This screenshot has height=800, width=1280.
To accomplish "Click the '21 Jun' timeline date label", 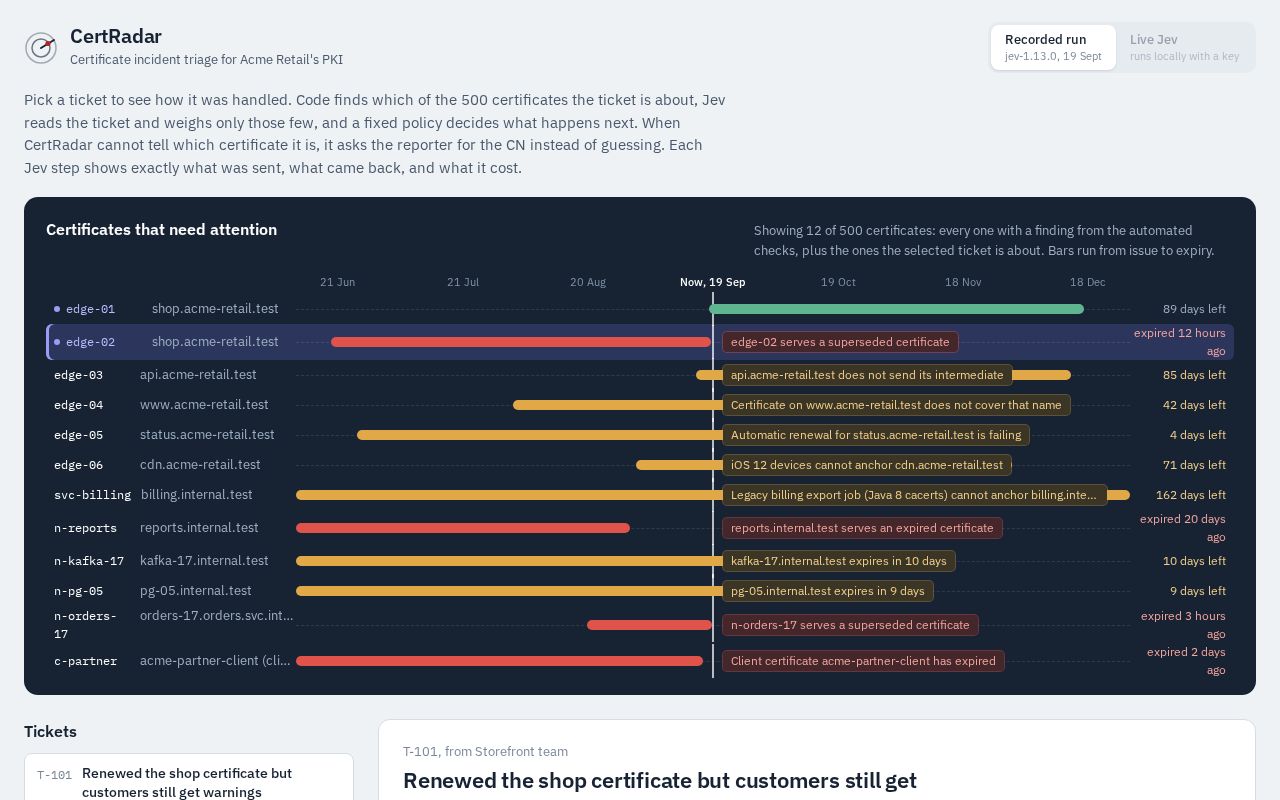I will (337, 282).
